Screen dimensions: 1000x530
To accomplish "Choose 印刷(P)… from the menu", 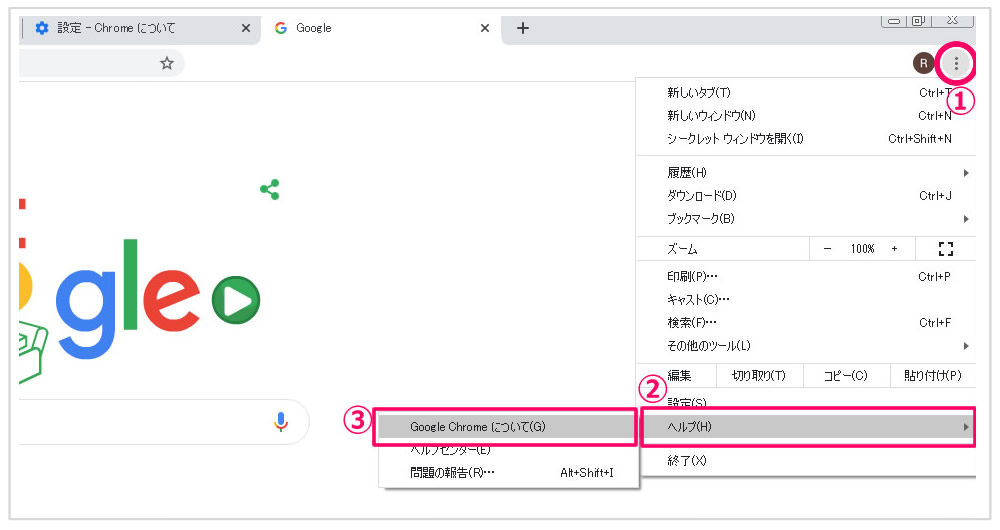I will pyautogui.click(x=806, y=276).
